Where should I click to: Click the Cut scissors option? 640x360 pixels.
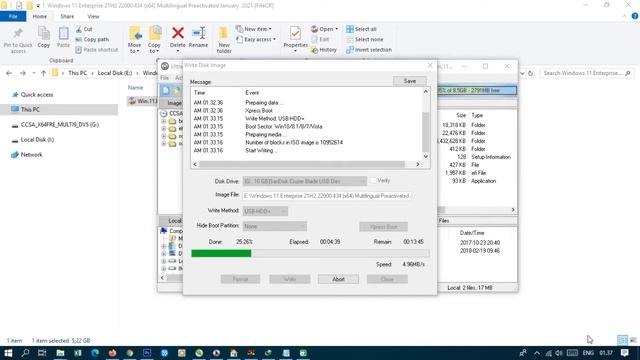(84, 29)
